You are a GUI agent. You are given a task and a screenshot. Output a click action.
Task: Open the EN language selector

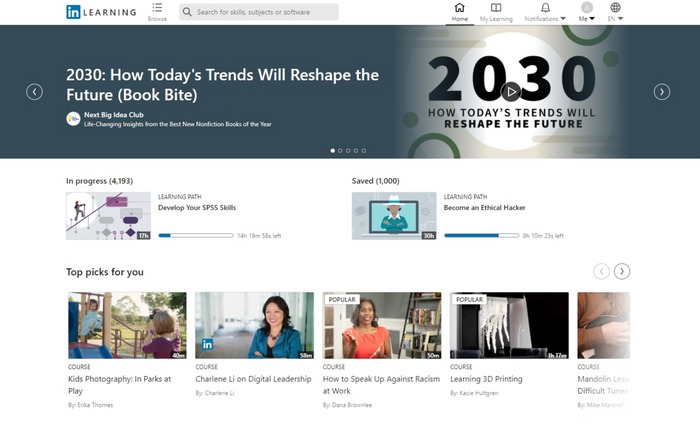click(x=615, y=12)
